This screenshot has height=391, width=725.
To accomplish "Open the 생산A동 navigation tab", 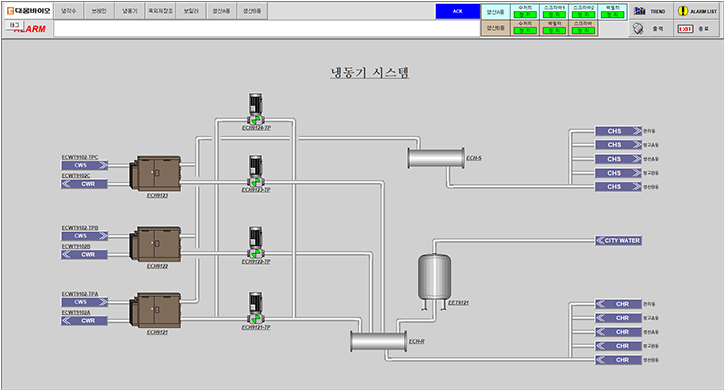I will (221, 11).
